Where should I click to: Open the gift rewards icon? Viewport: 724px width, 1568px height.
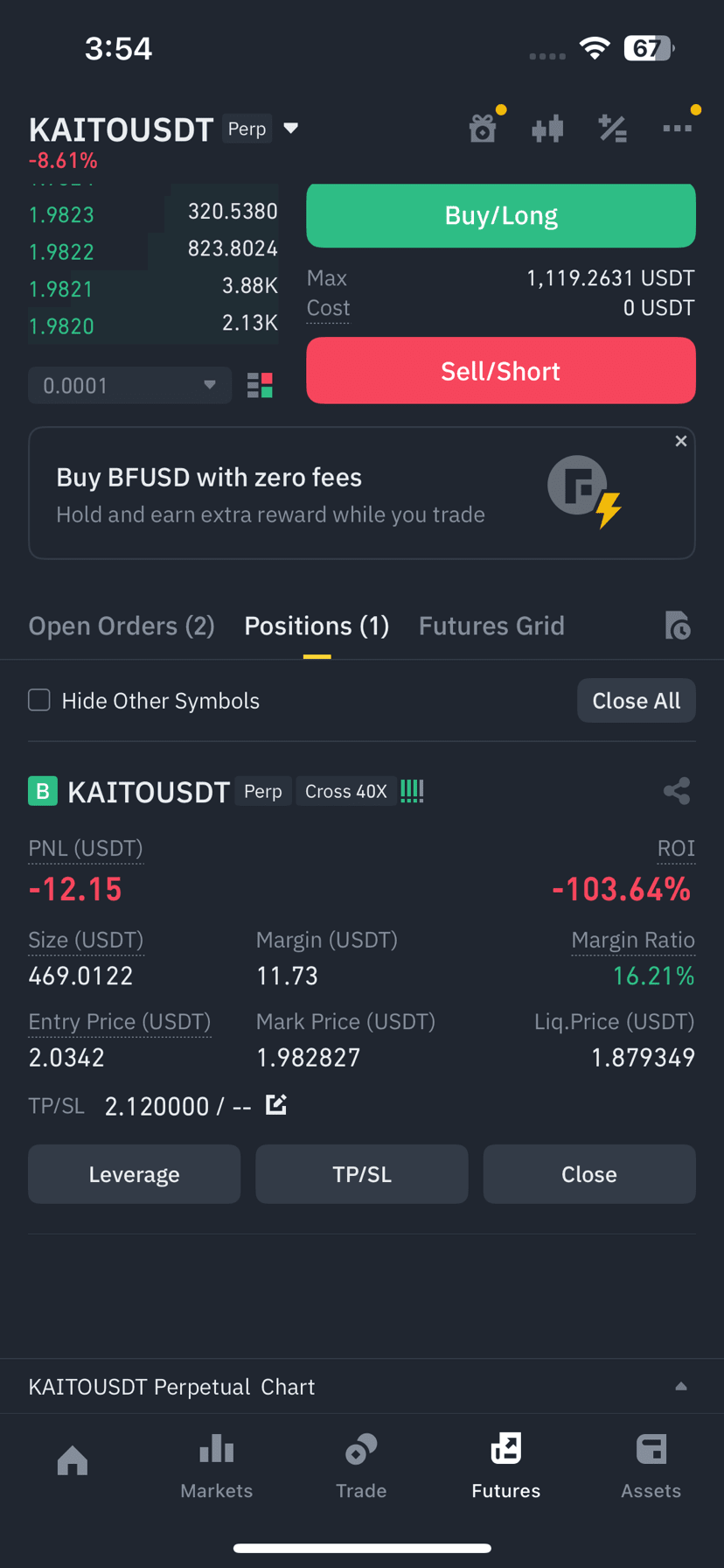click(x=483, y=129)
